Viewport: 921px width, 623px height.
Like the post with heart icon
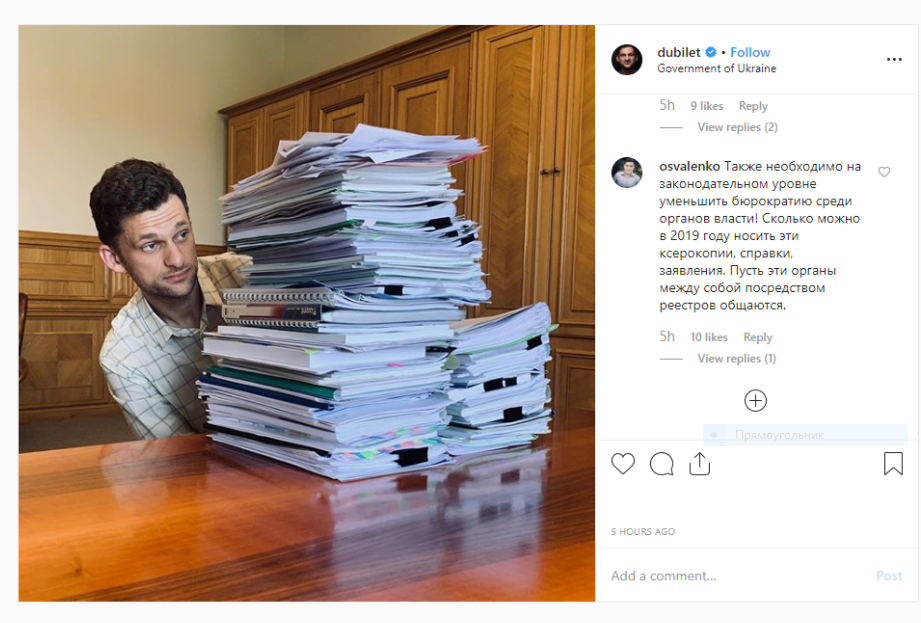click(x=623, y=464)
